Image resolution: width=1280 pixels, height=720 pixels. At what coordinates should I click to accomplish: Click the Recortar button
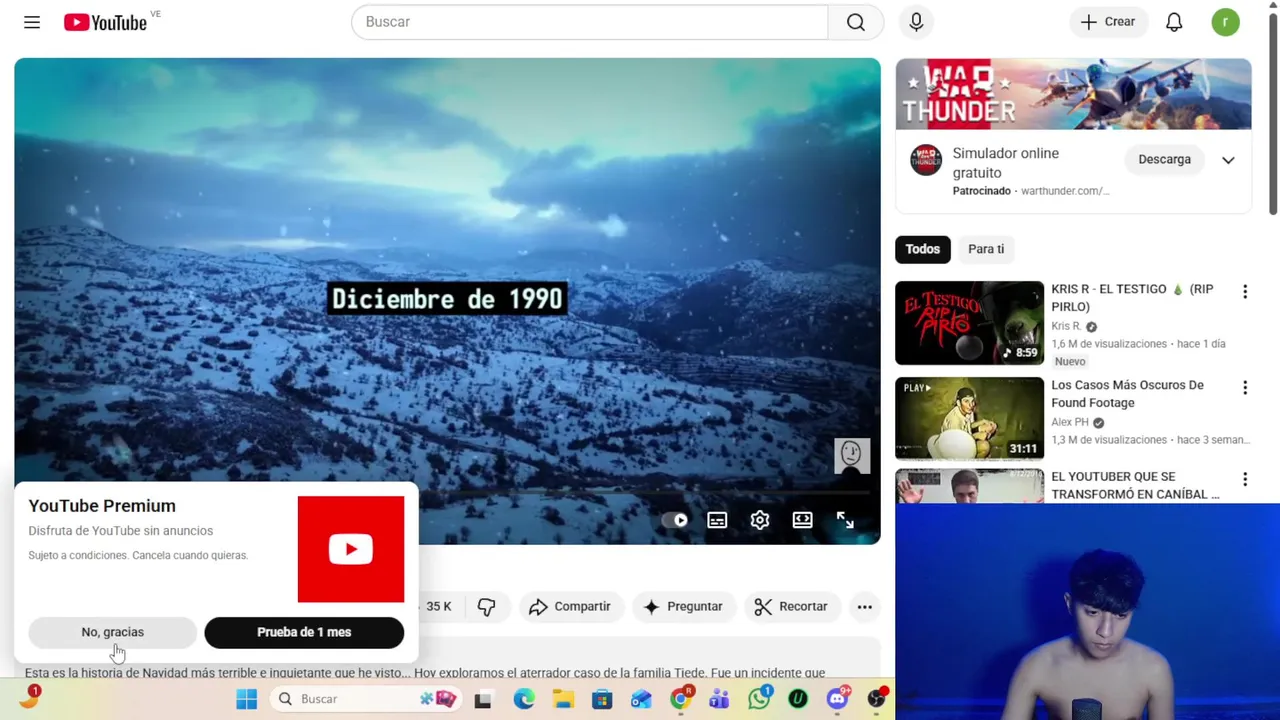point(791,606)
